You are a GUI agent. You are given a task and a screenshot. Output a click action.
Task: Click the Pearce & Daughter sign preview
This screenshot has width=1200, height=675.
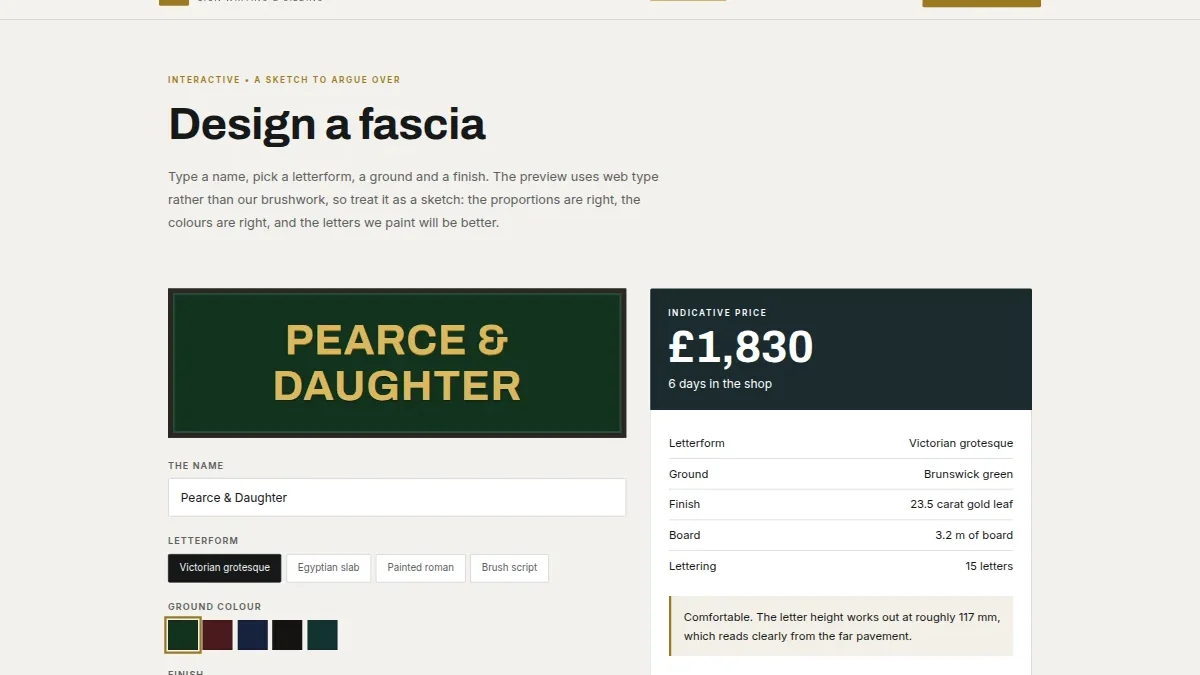397,363
